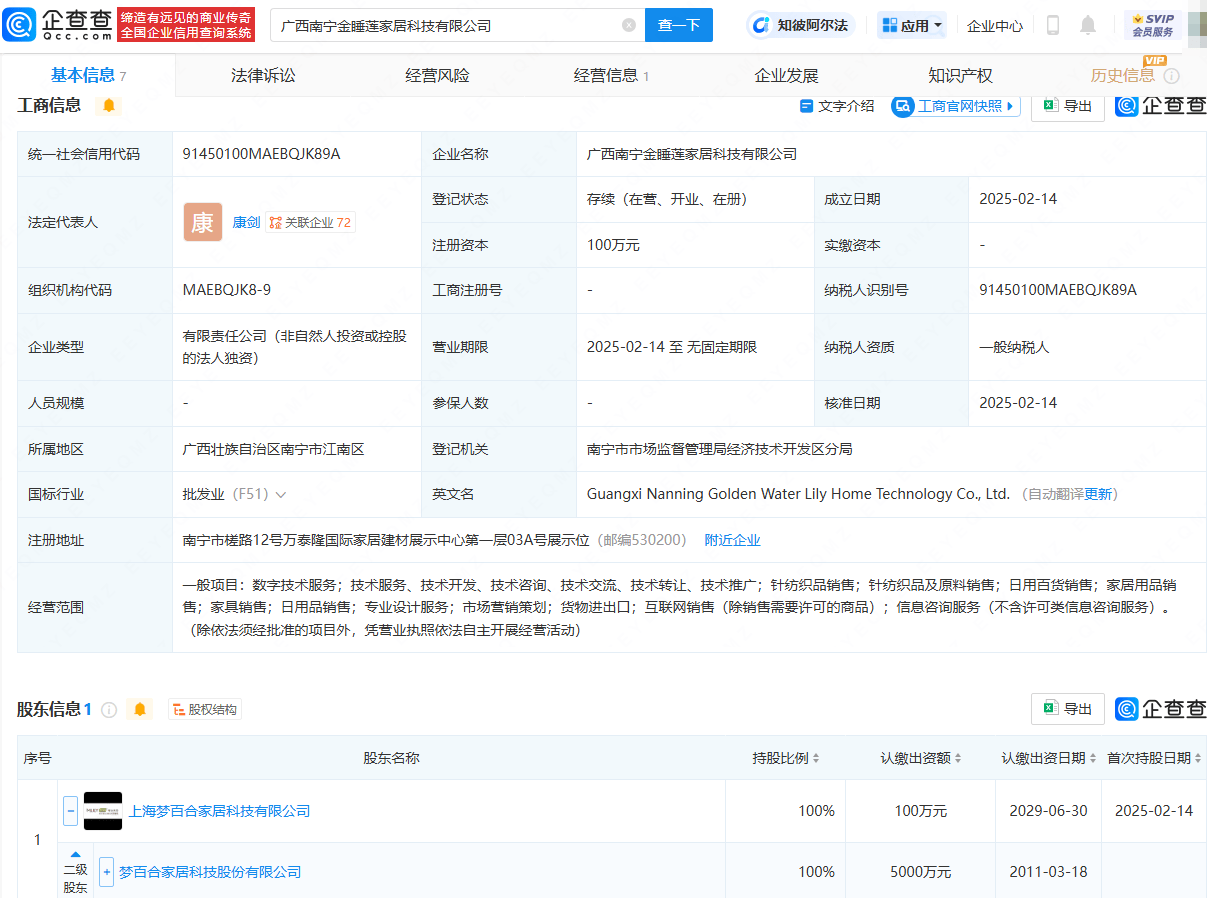This screenshot has height=898, width=1207.
Task: Switch to 经营风险 tab
Action: tap(437, 75)
